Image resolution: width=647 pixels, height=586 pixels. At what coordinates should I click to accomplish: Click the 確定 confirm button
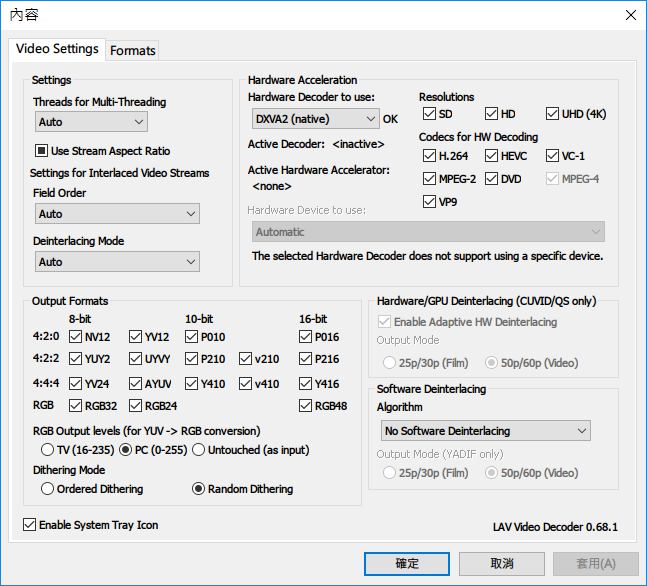(x=407, y=564)
